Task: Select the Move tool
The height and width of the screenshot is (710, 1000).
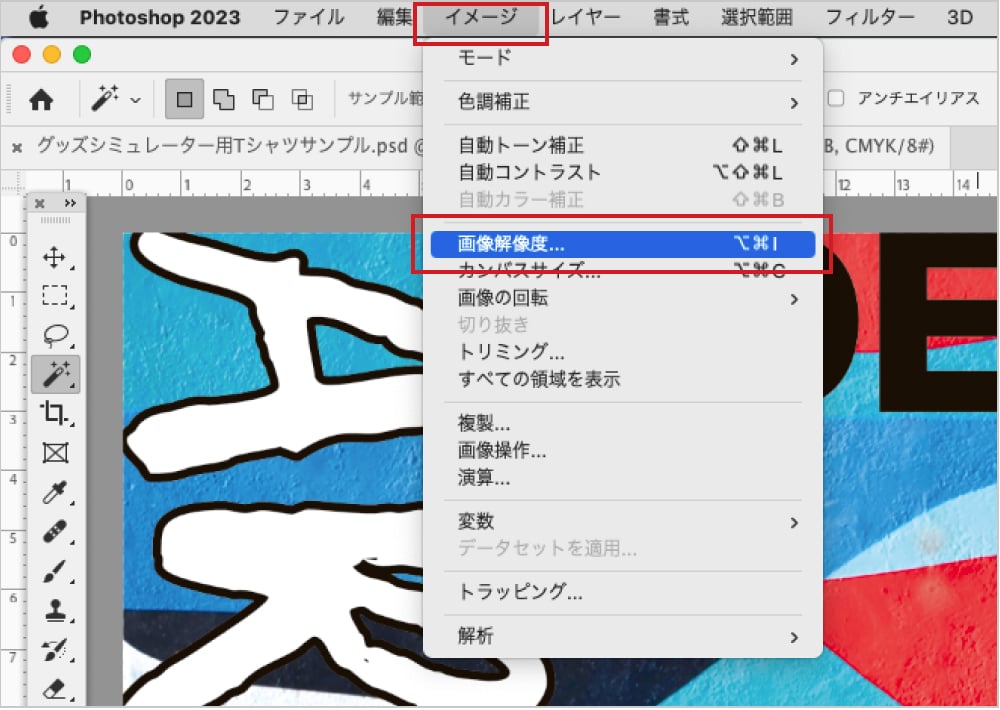Action: (x=55, y=257)
